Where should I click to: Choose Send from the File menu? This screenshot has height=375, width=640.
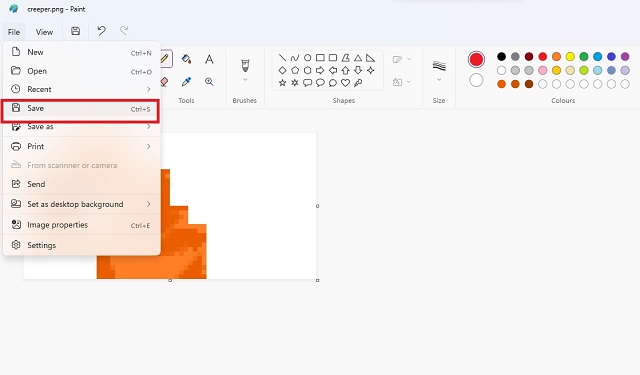coord(82,184)
